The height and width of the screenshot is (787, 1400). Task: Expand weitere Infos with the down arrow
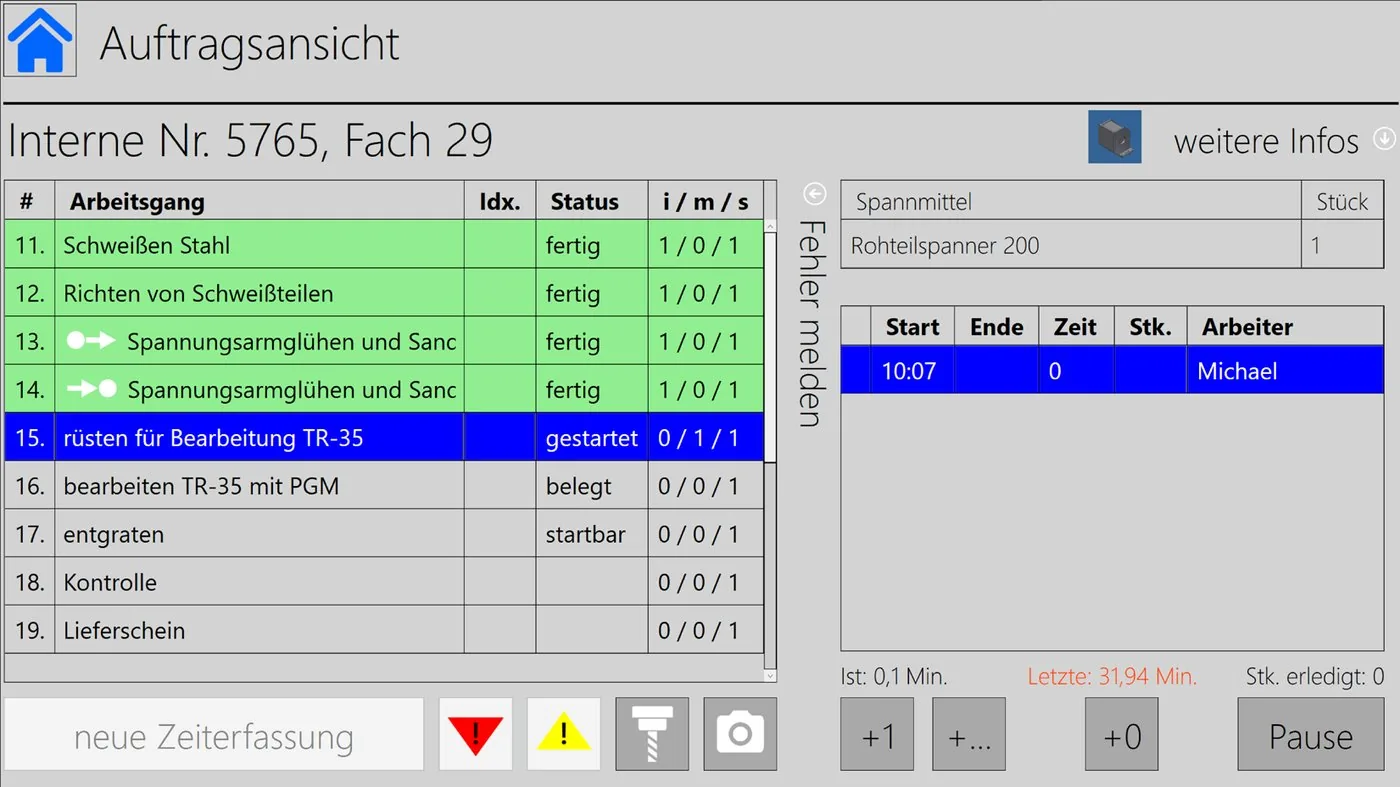click(x=1384, y=139)
